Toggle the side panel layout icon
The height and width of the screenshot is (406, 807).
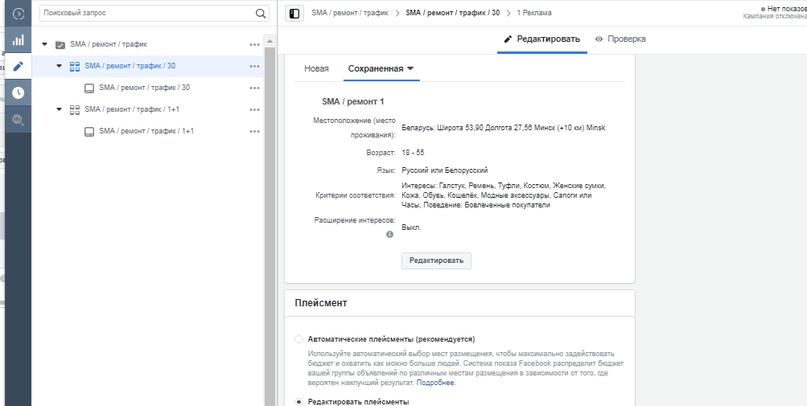point(294,13)
